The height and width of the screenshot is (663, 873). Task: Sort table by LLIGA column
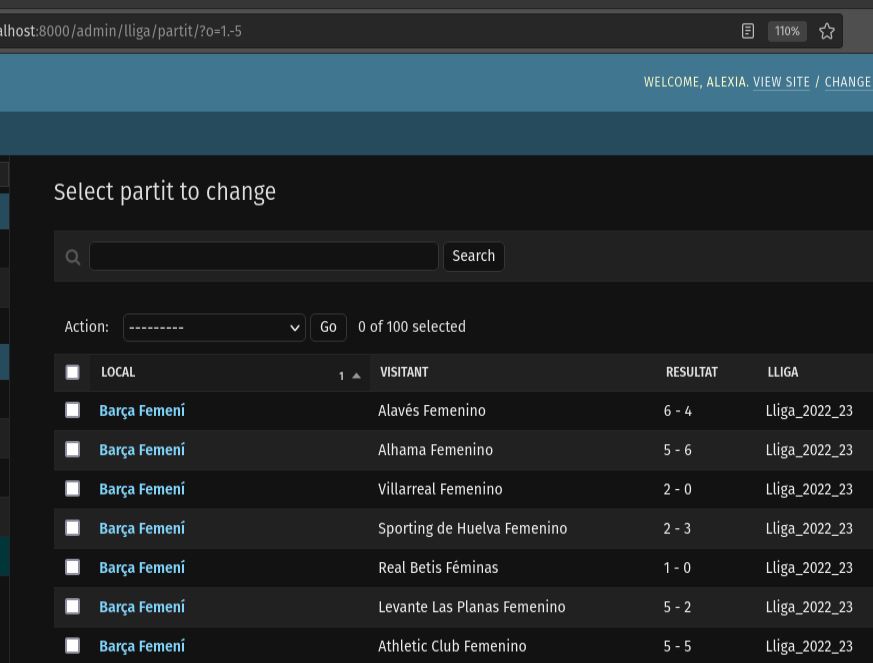click(x=783, y=372)
